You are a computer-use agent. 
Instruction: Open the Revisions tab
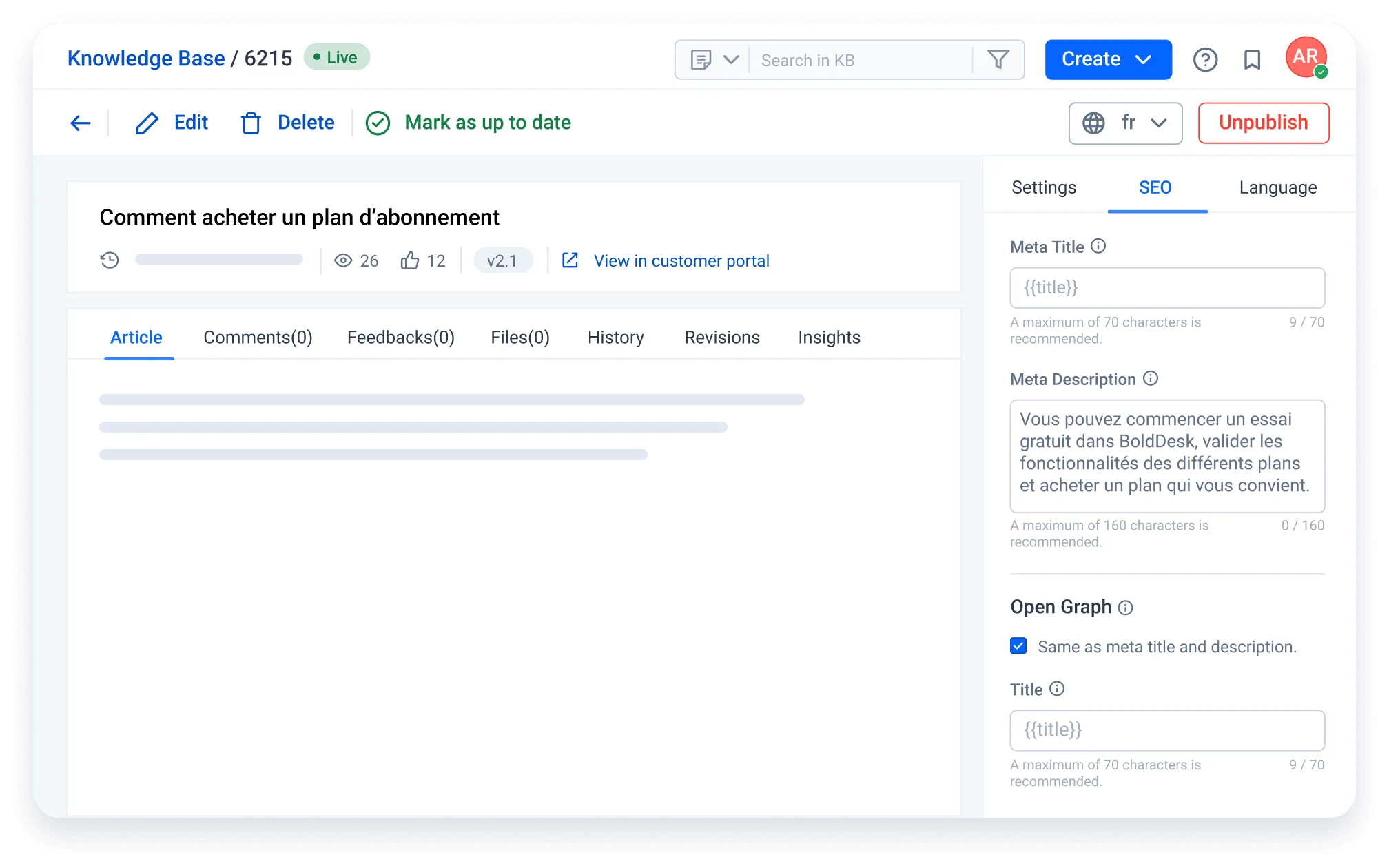point(721,338)
